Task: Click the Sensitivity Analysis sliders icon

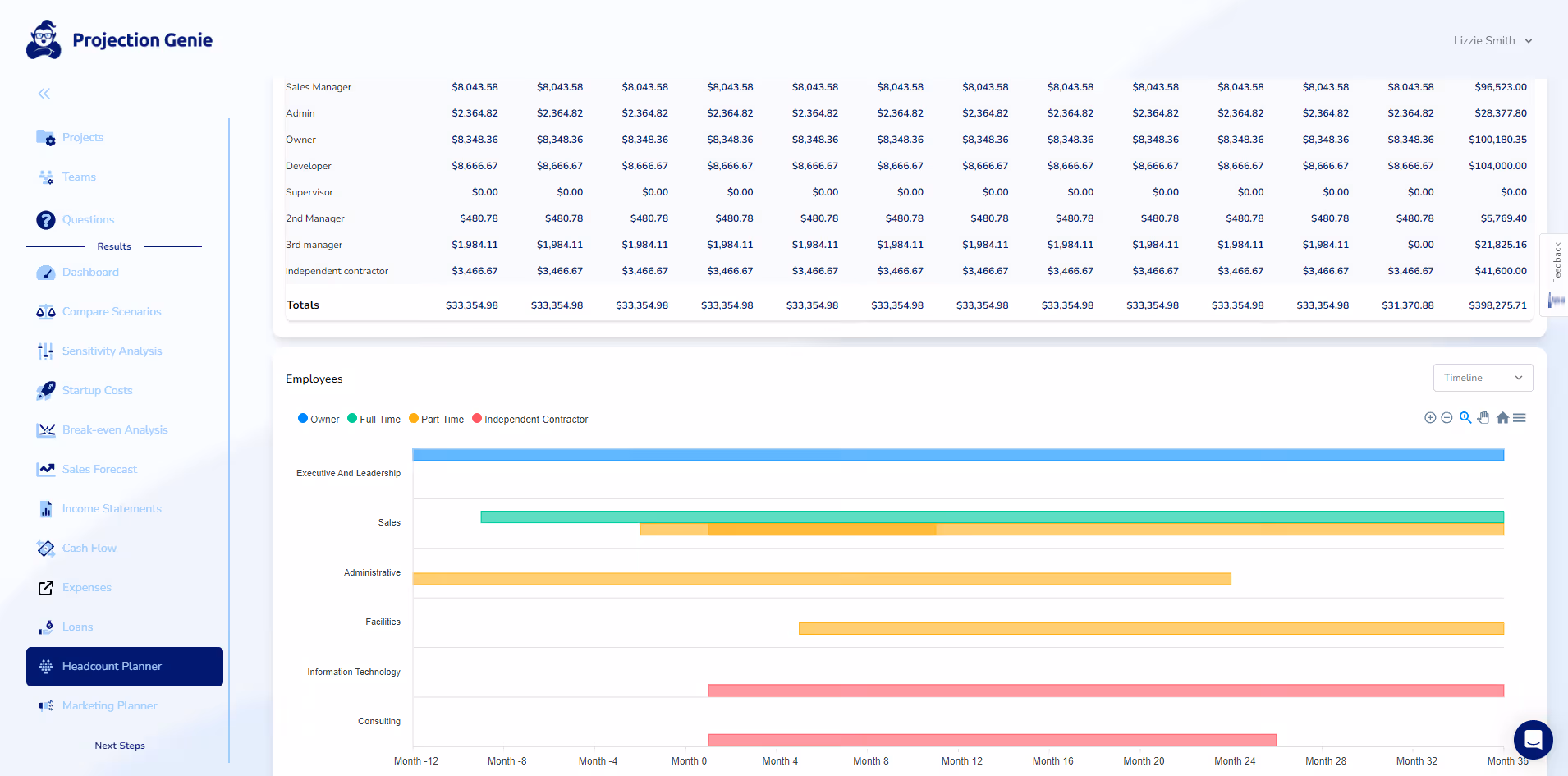Action: pos(46,351)
